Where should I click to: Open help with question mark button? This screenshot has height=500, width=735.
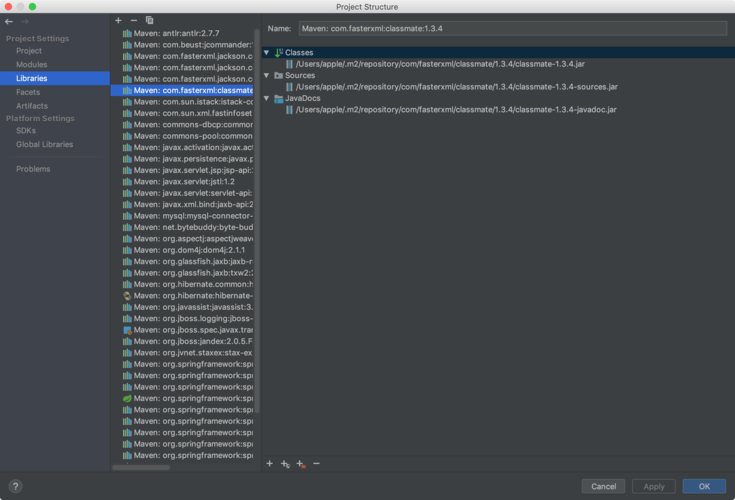point(15,486)
